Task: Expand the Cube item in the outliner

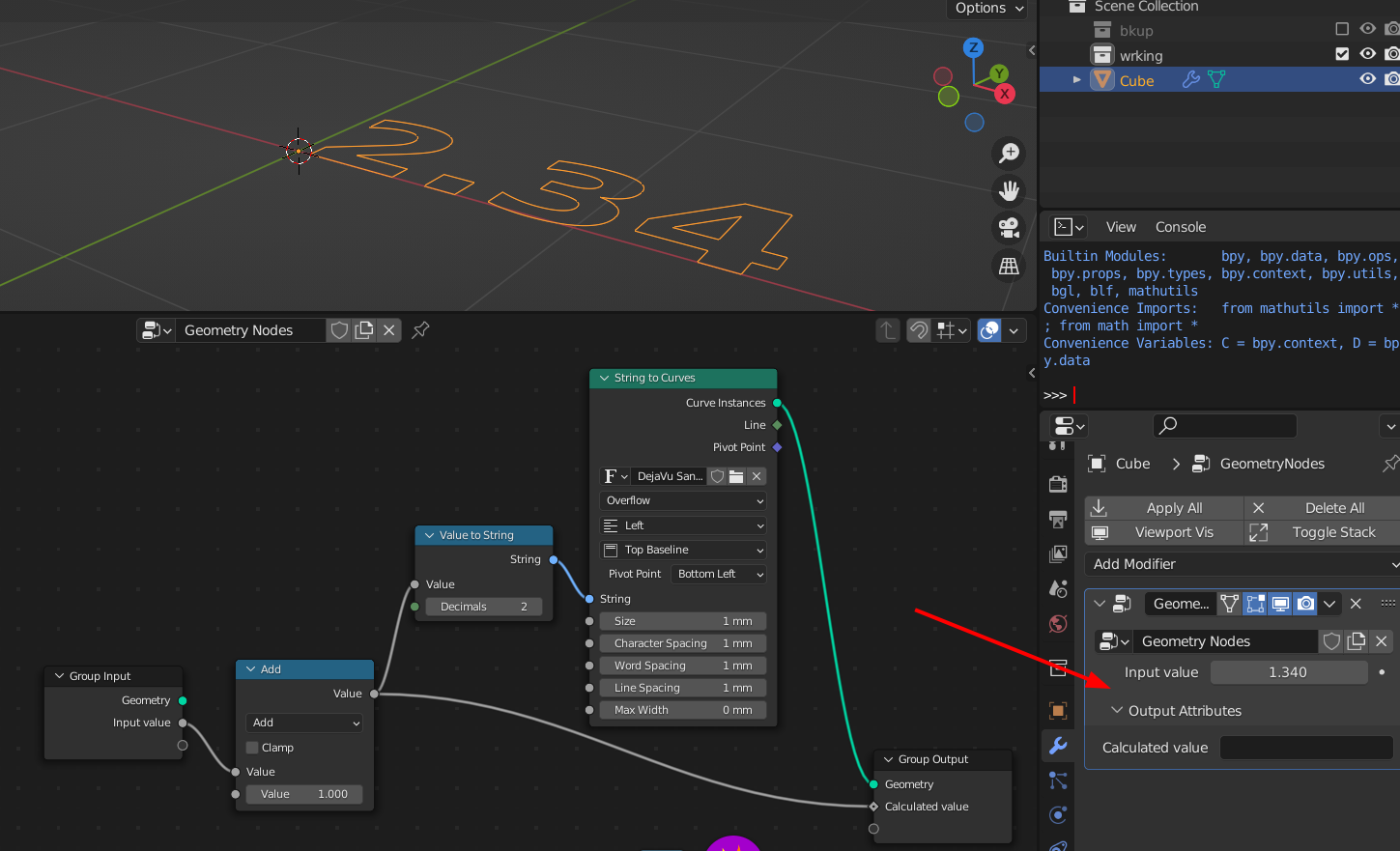Action: tap(1077, 80)
